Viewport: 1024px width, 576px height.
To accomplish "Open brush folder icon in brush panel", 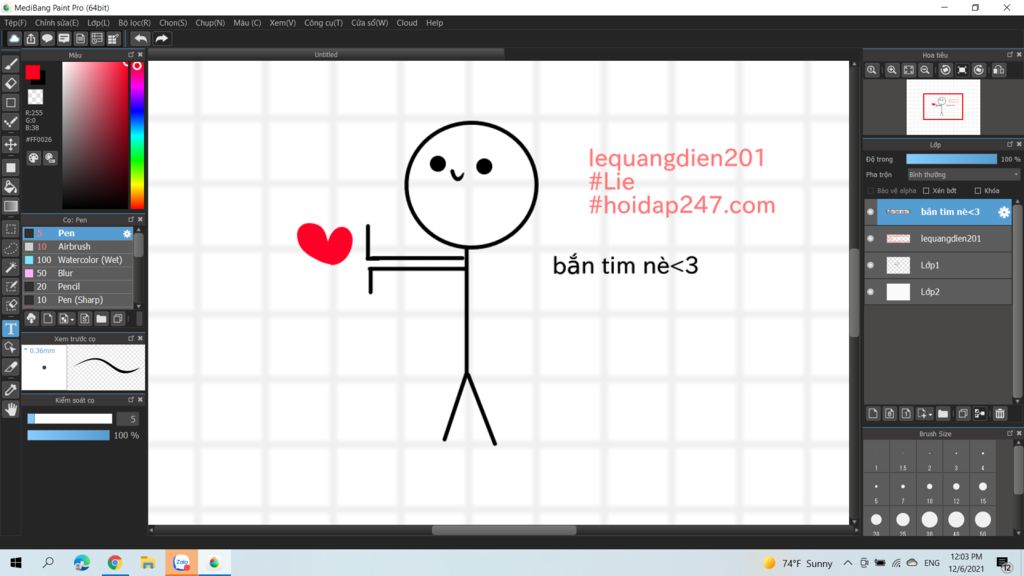I will pyautogui.click(x=101, y=319).
